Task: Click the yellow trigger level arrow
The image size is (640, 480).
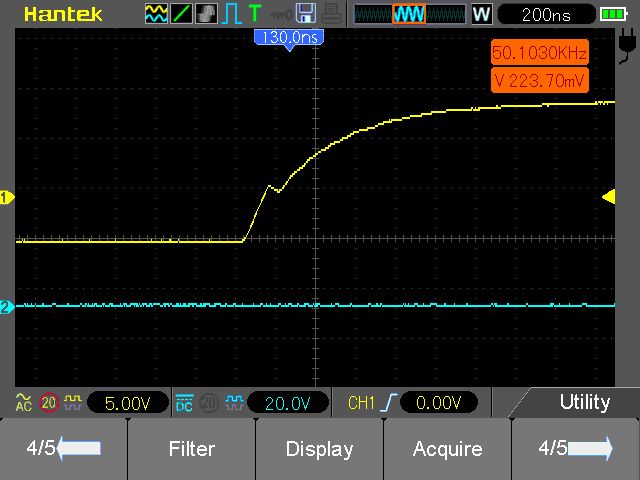Action: tap(609, 197)
